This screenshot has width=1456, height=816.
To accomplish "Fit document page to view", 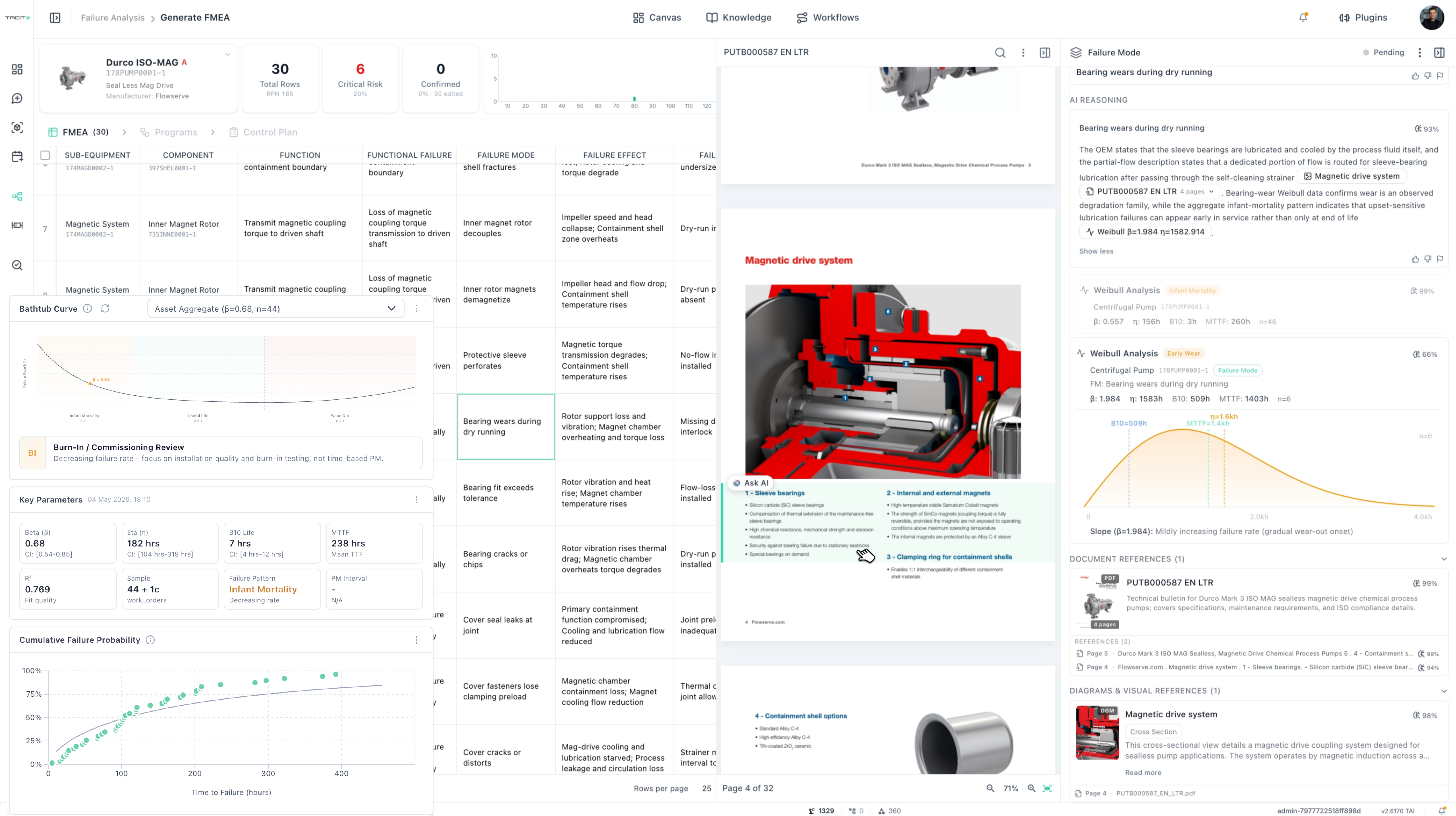I will 1047,788.
